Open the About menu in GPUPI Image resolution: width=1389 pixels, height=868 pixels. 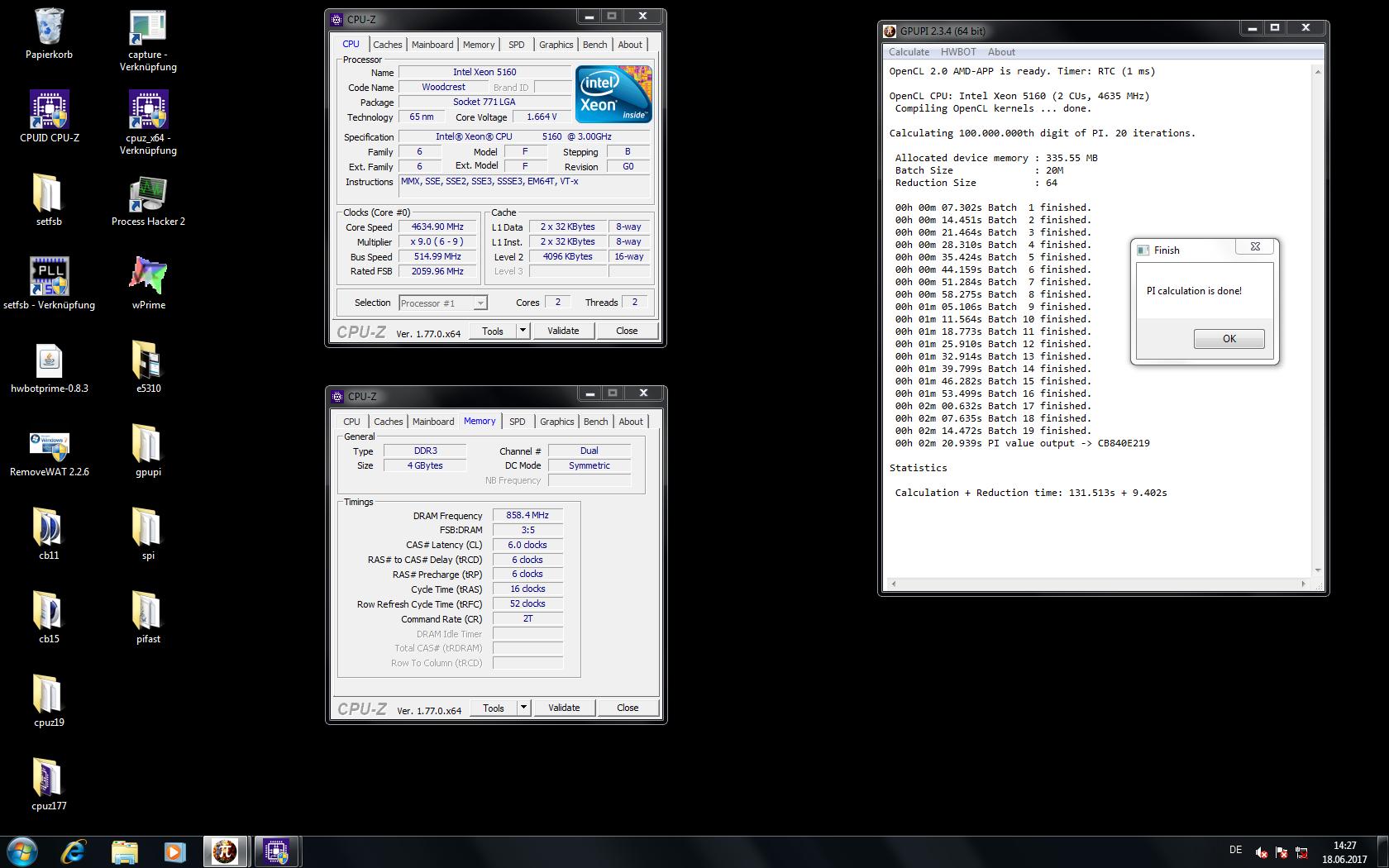point(1001,52)
